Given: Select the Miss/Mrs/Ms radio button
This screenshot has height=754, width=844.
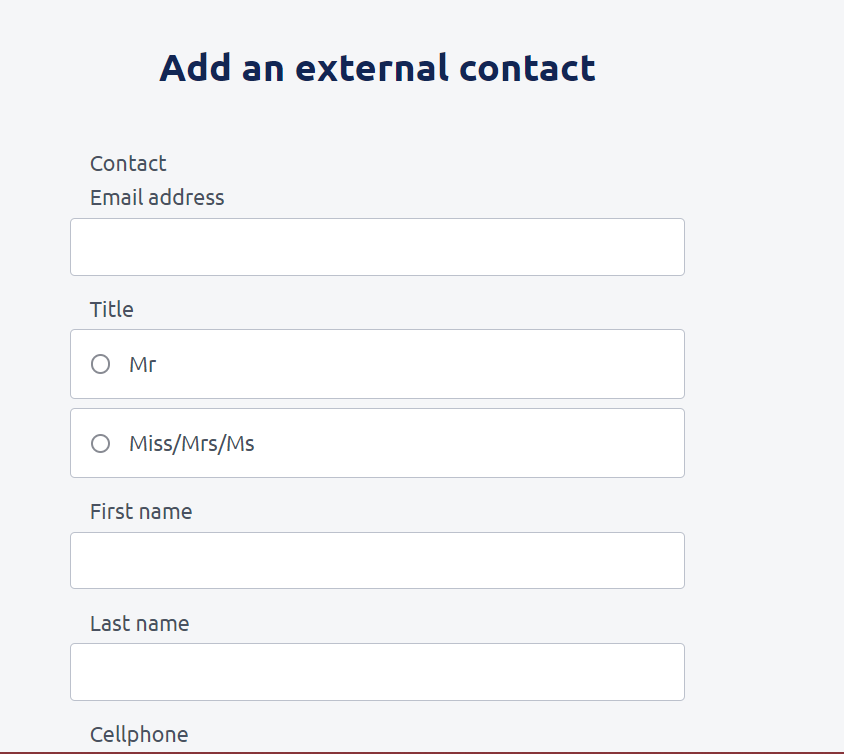Looking at the screenshot, I should (100, 443).
